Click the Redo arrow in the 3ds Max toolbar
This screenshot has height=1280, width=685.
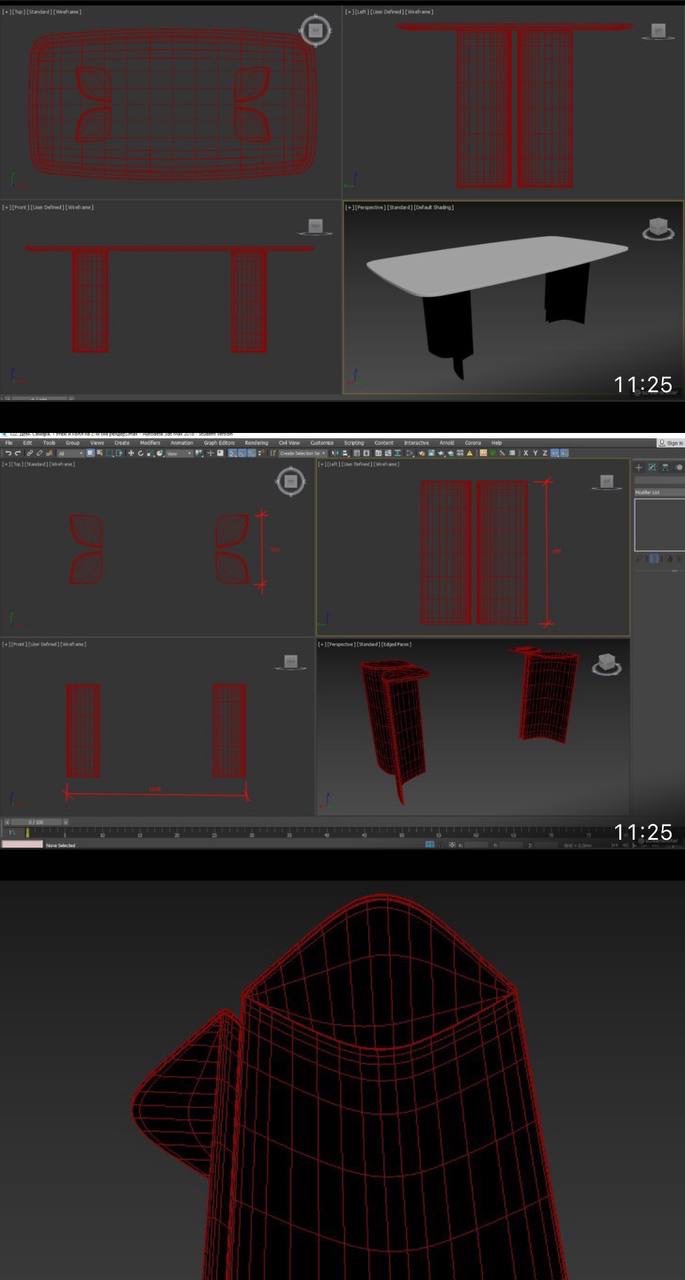pyautogui.click(x=17, y=453)
